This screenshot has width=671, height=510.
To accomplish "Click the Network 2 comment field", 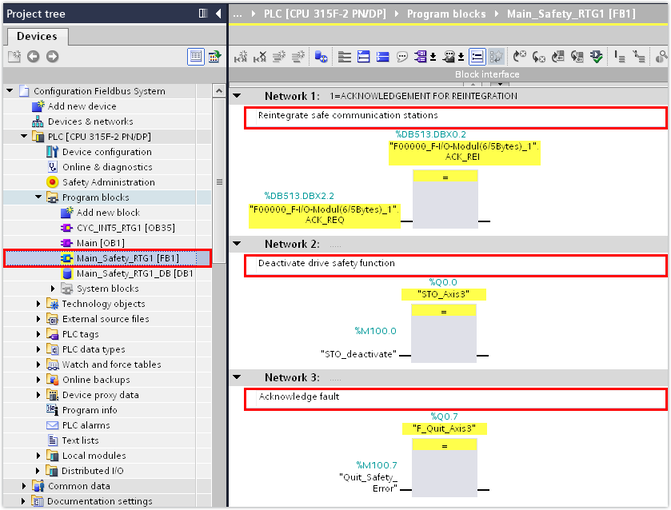I will tap(455, 264).
